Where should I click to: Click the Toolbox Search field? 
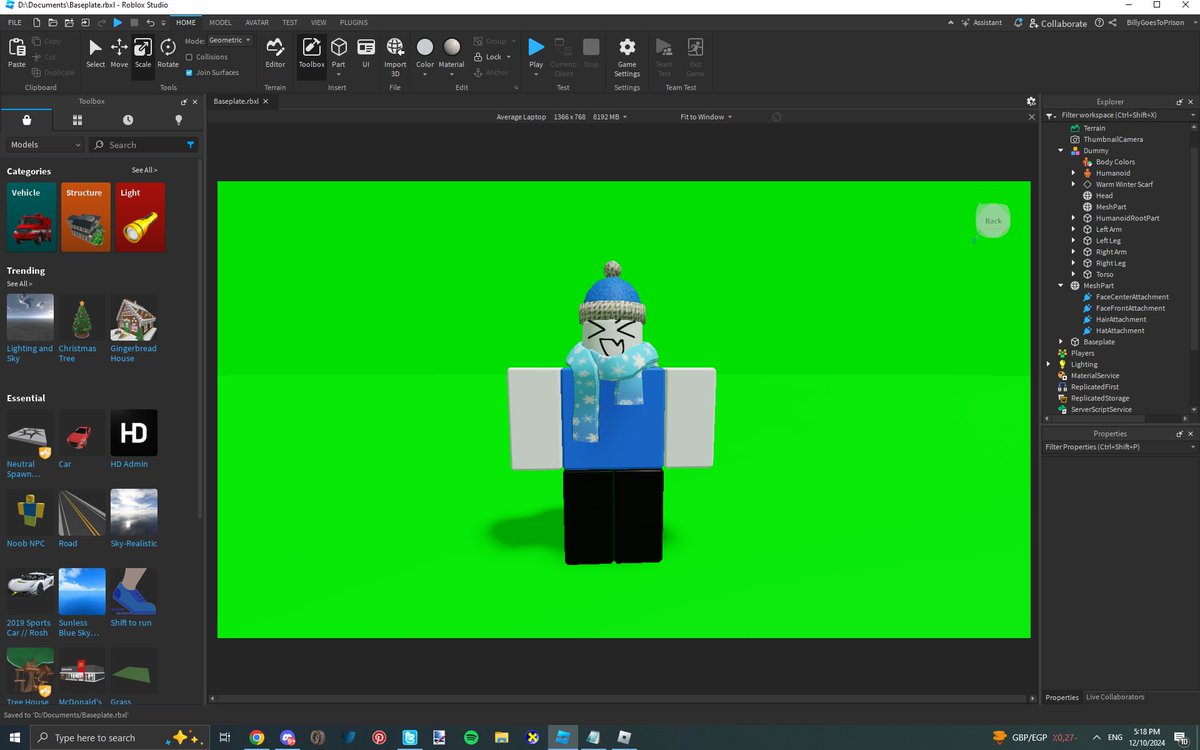[142, 145]
